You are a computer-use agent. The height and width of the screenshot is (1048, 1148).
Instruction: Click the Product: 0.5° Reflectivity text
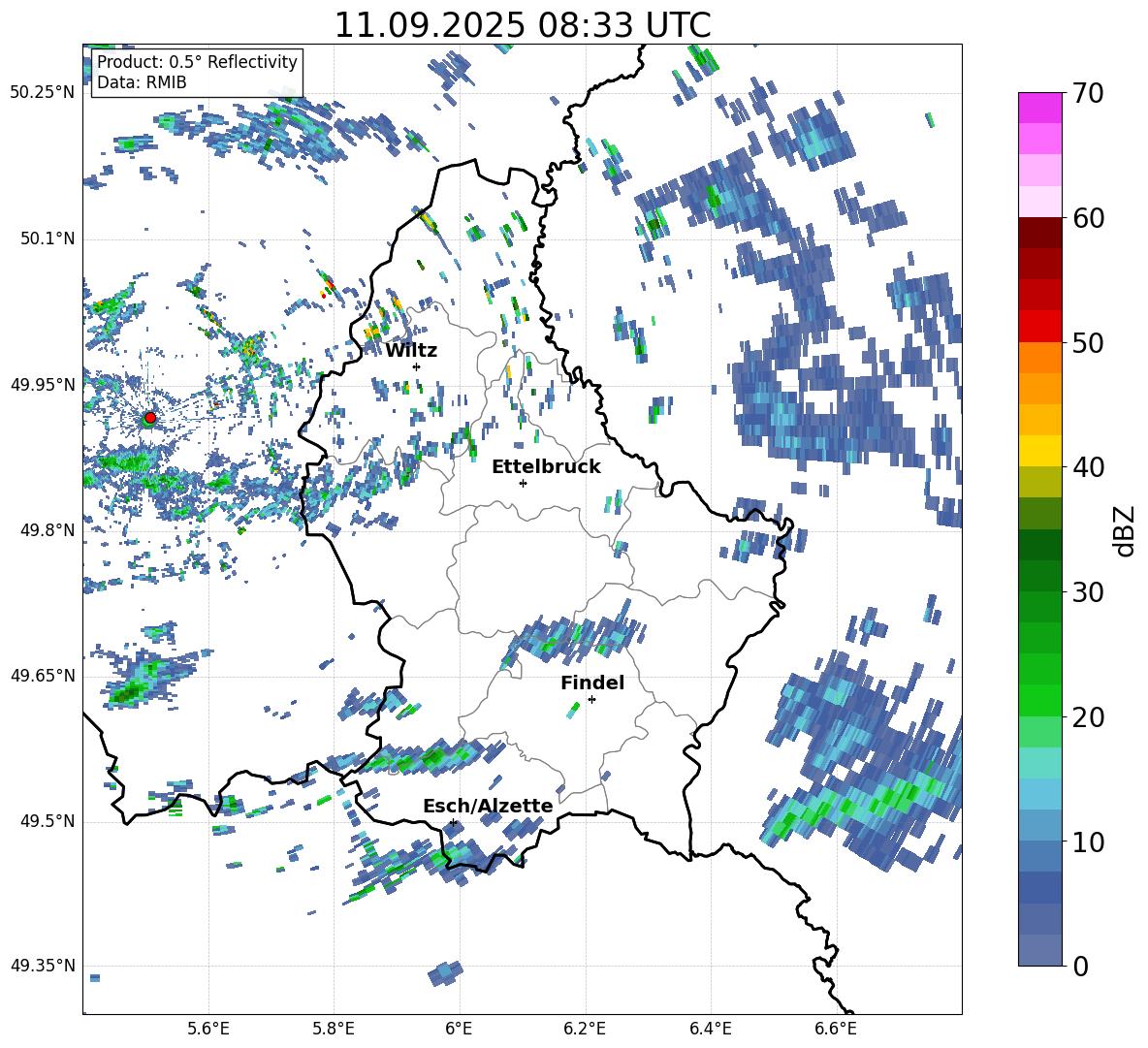(197, 61)
